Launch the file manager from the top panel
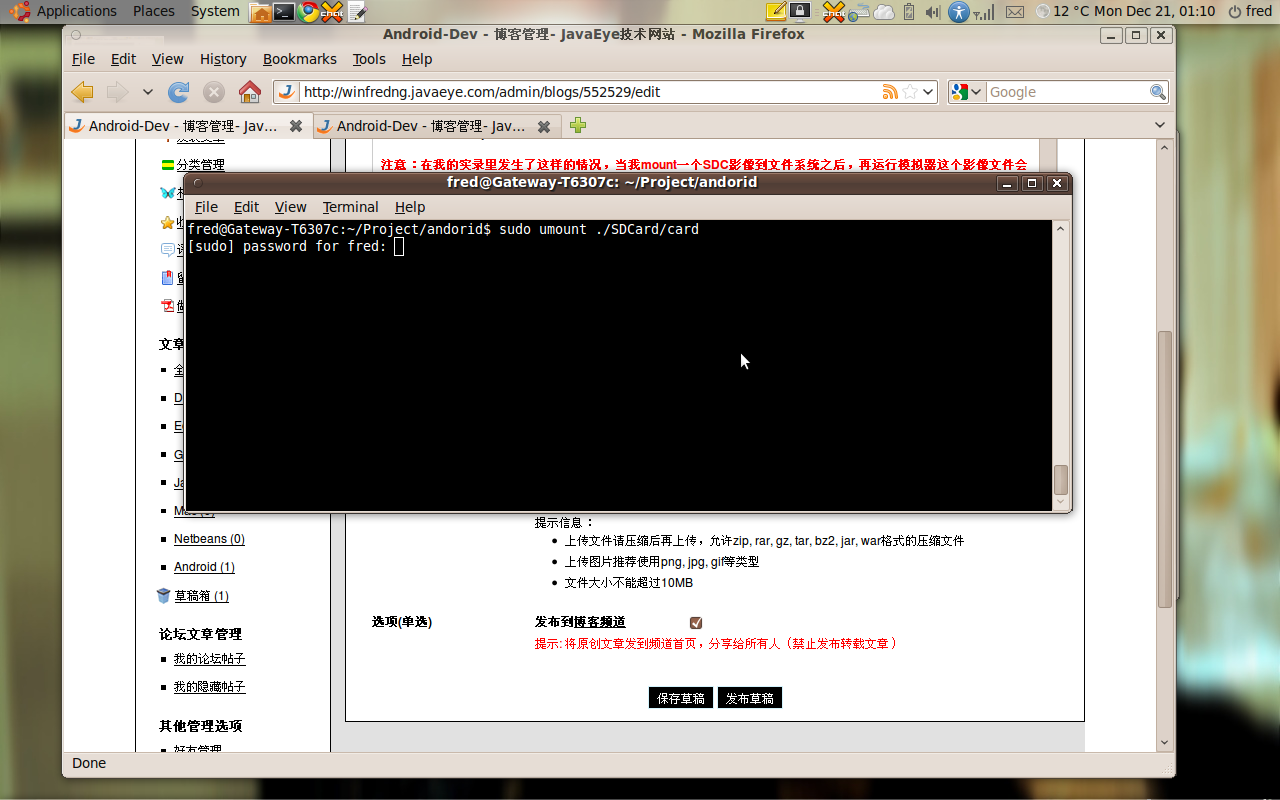Screen dimensions: 1280x800 [x=260, y=12]
